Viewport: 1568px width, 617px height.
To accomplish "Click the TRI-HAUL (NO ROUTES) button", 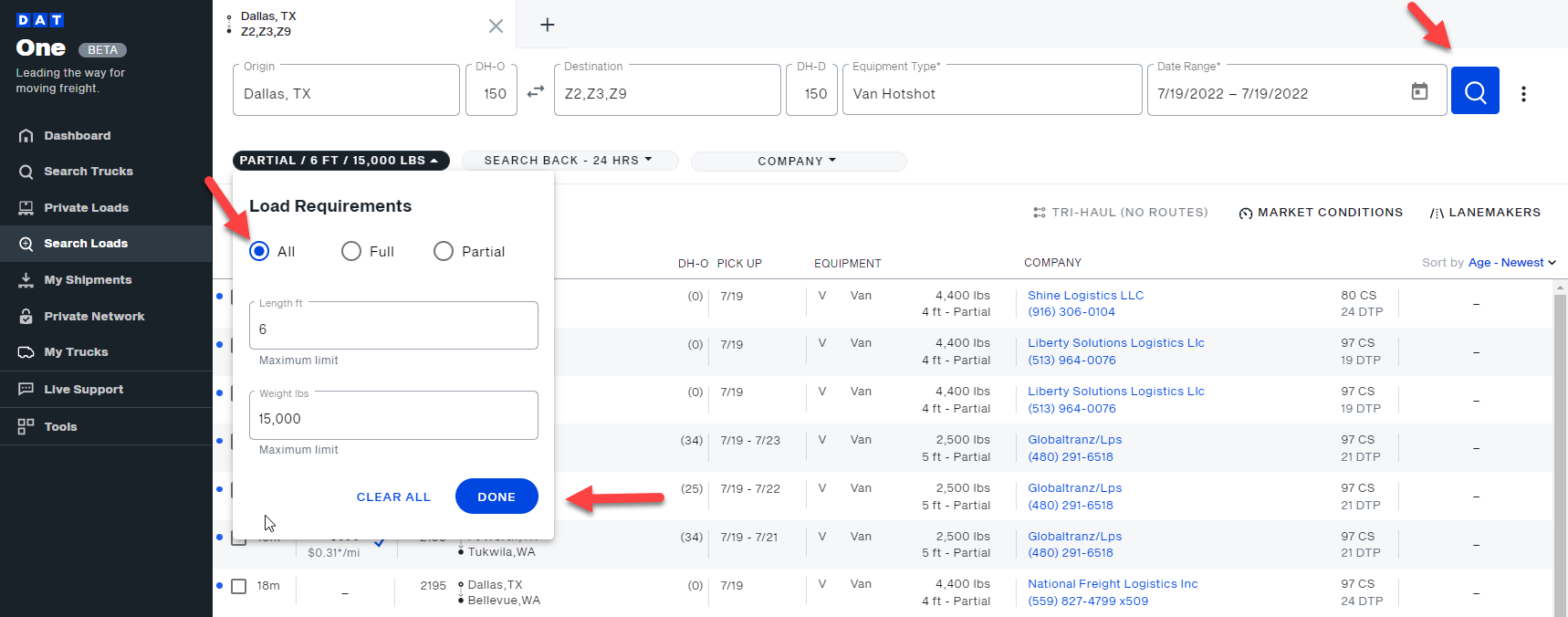I will 1120,213.
